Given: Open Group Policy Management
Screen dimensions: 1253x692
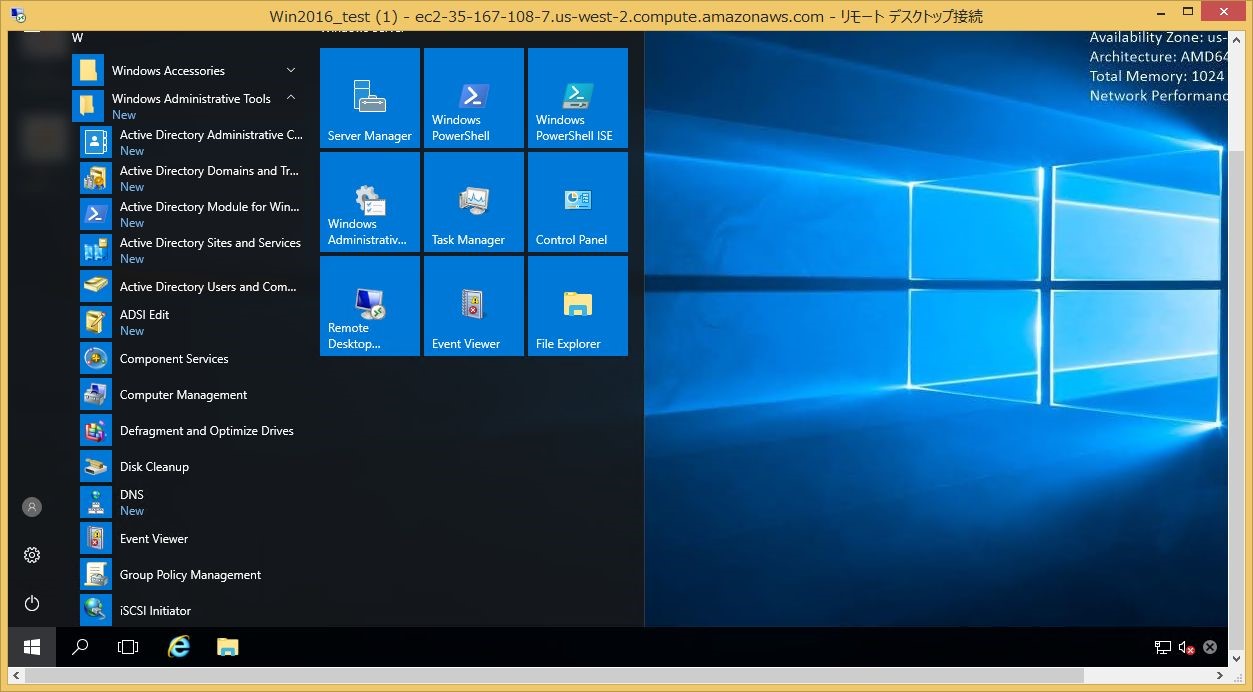Looking at the screenshot, I should point(192,574).
